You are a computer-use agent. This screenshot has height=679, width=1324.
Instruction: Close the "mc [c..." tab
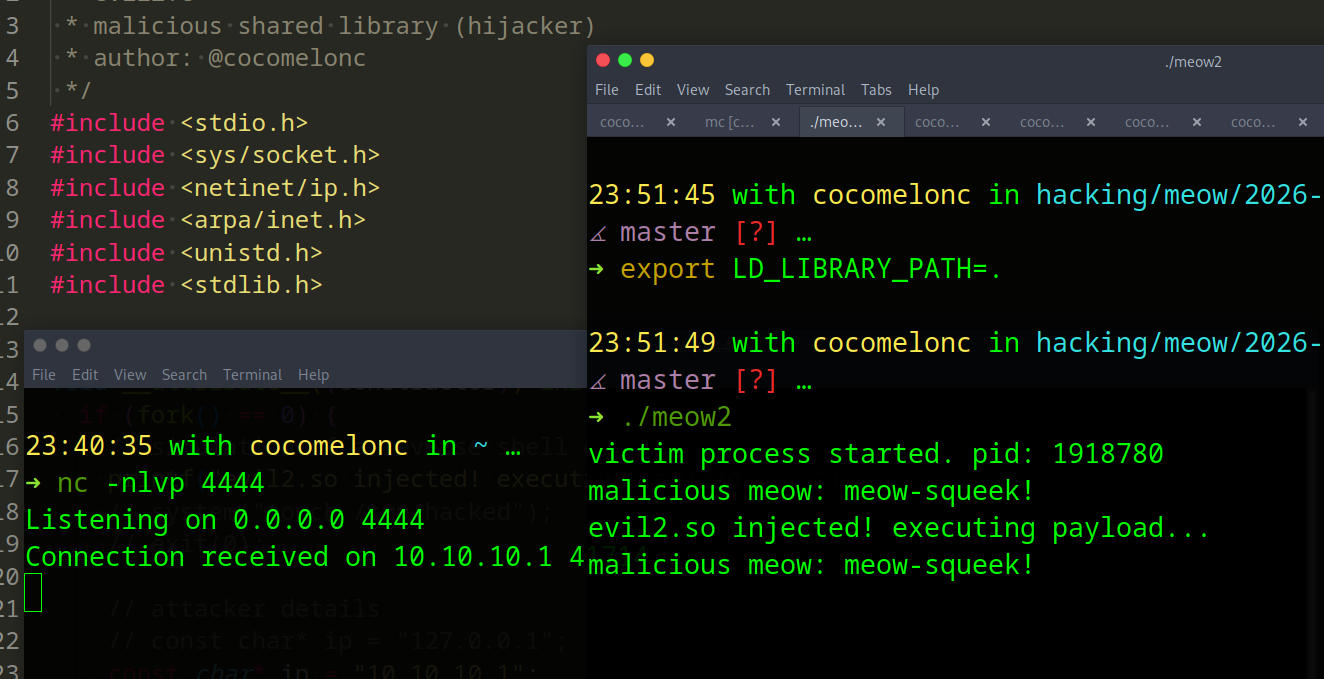point(775,120)
